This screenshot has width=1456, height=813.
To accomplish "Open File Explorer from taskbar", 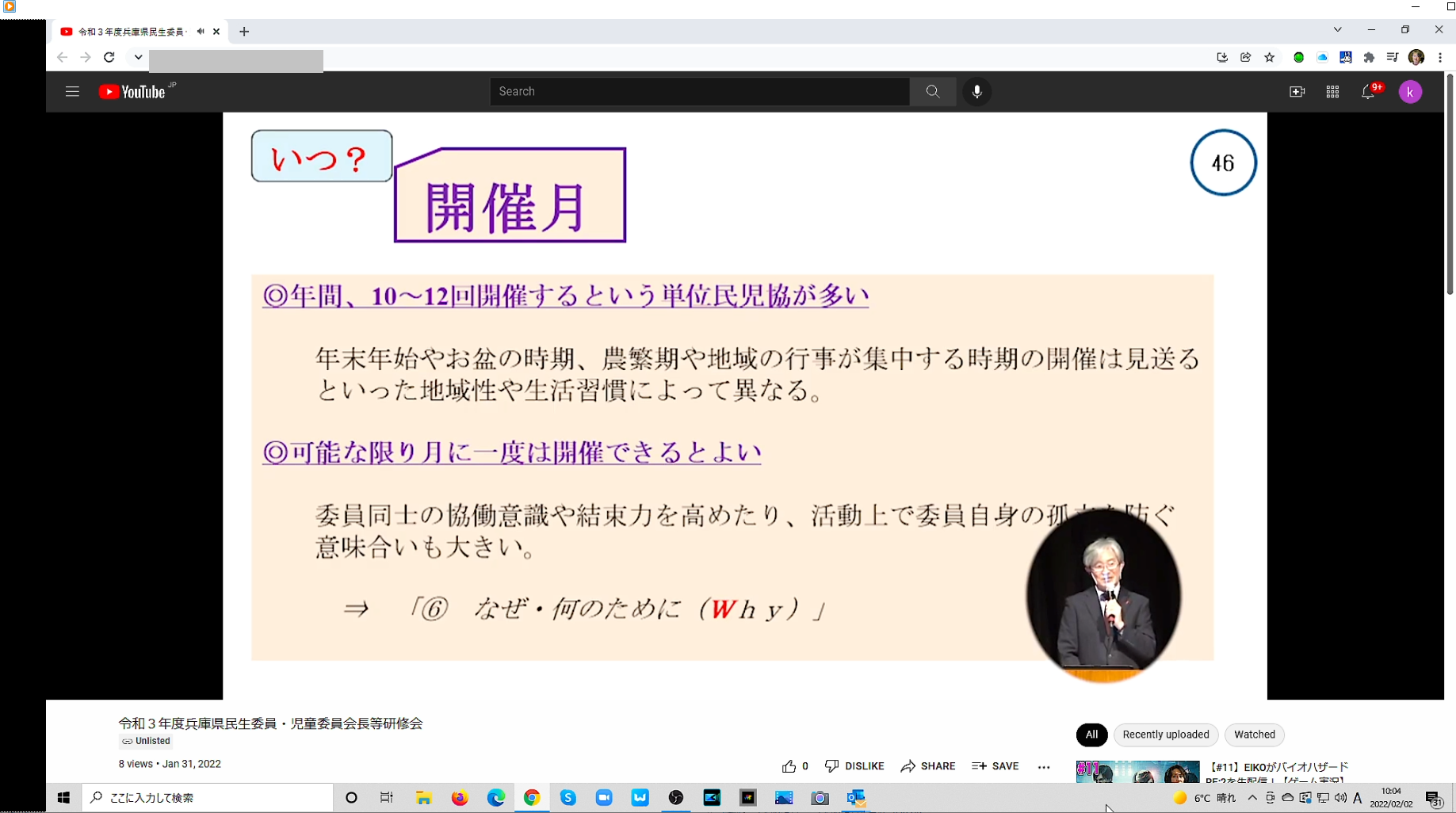I will 424,798.
